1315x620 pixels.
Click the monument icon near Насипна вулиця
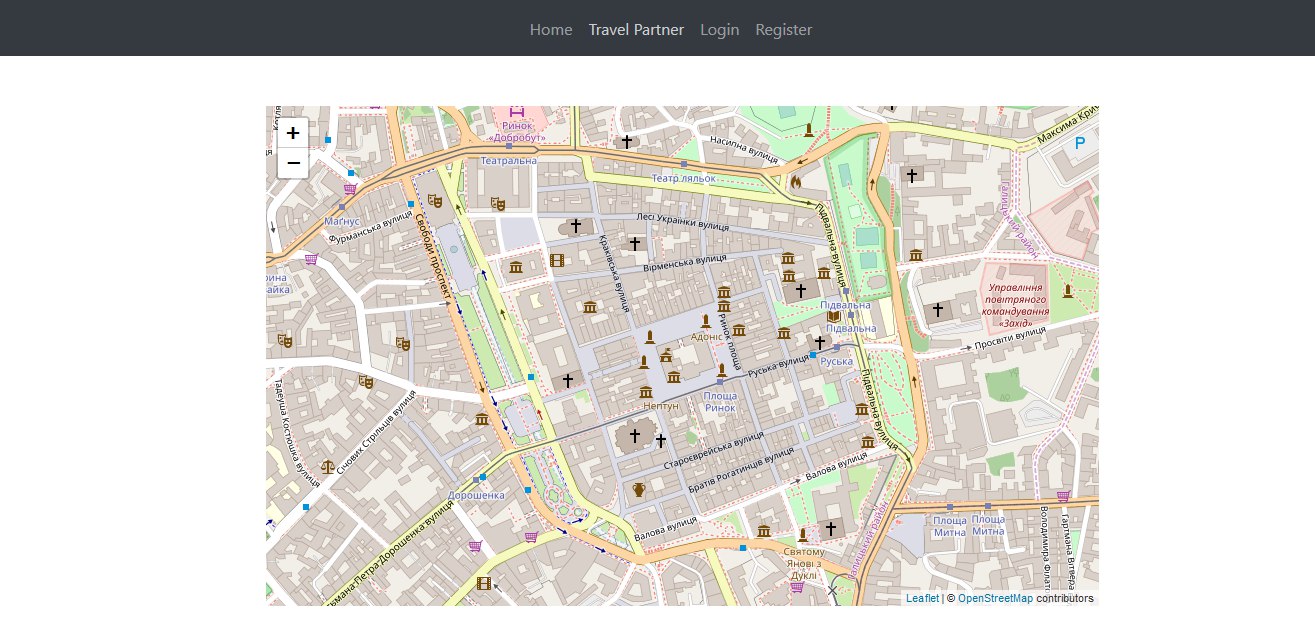[808, 130]
